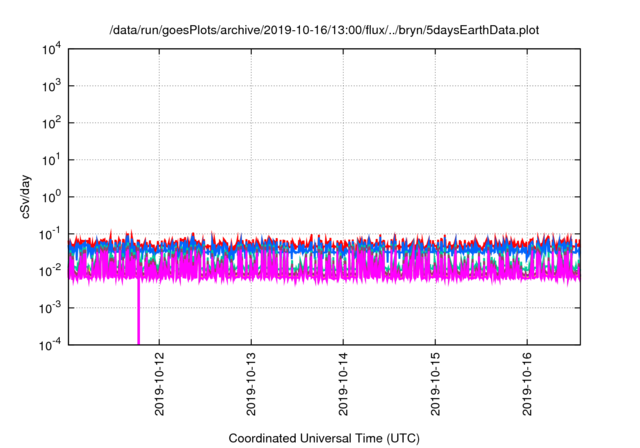Image resolution: width=640 pixels, height=448 pixels.
Task: Click the 10^-2 y-axis tick label
Action: [x=49, y=270]
